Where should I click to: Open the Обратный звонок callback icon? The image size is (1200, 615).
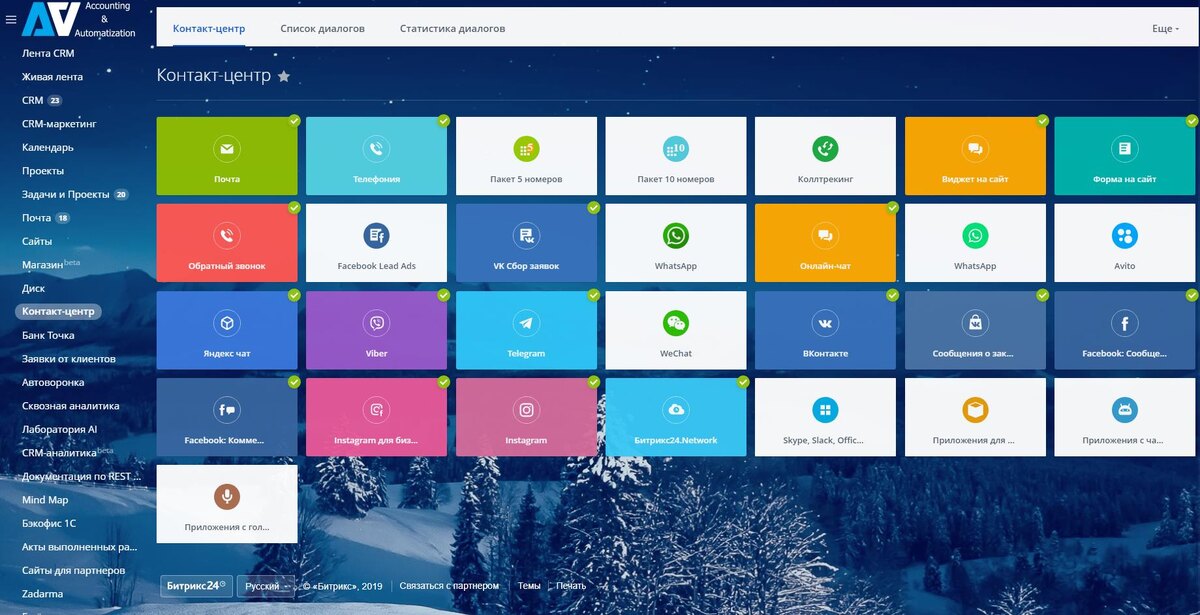(227, 236)
